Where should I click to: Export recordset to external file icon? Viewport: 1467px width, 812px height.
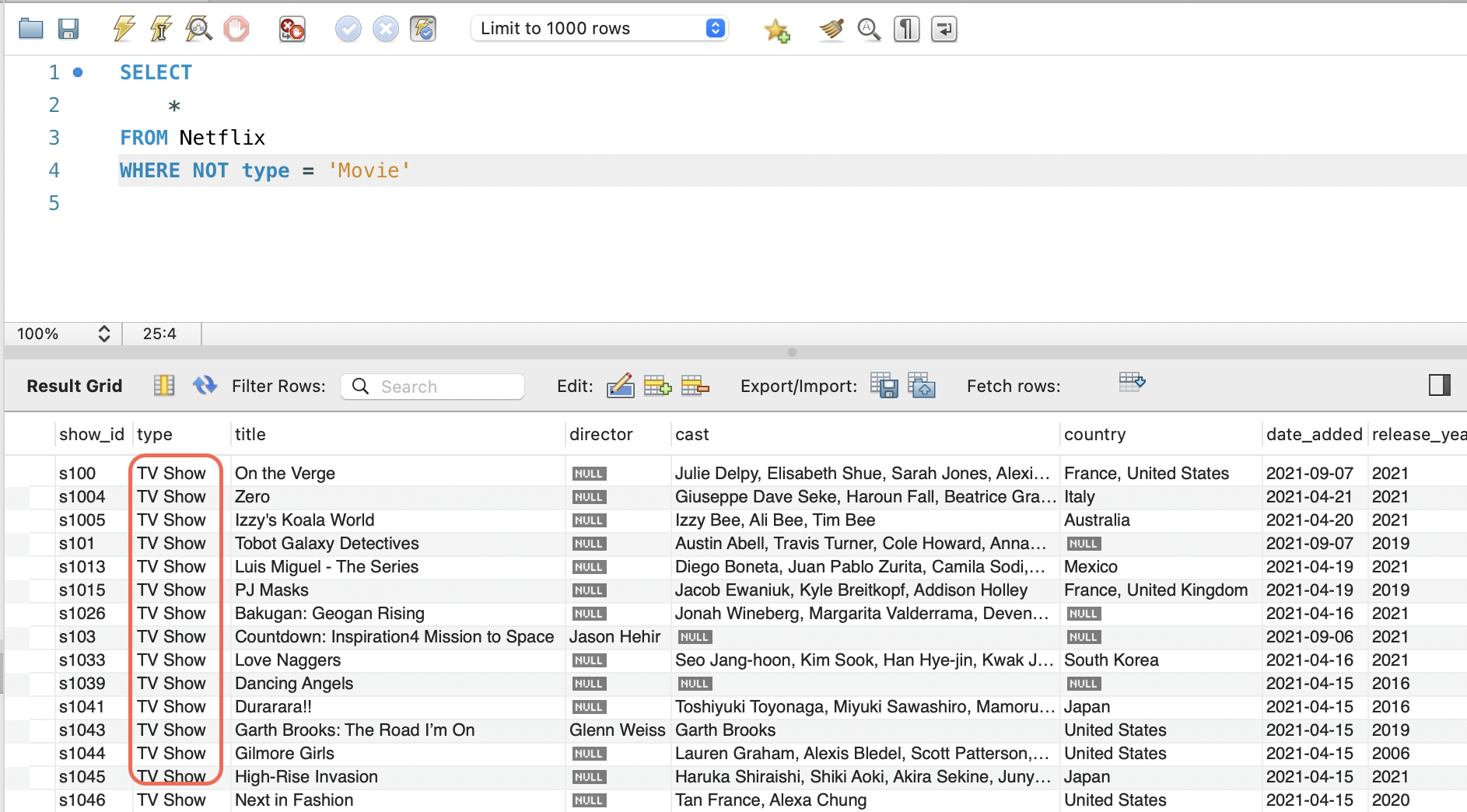click(884, 385)
